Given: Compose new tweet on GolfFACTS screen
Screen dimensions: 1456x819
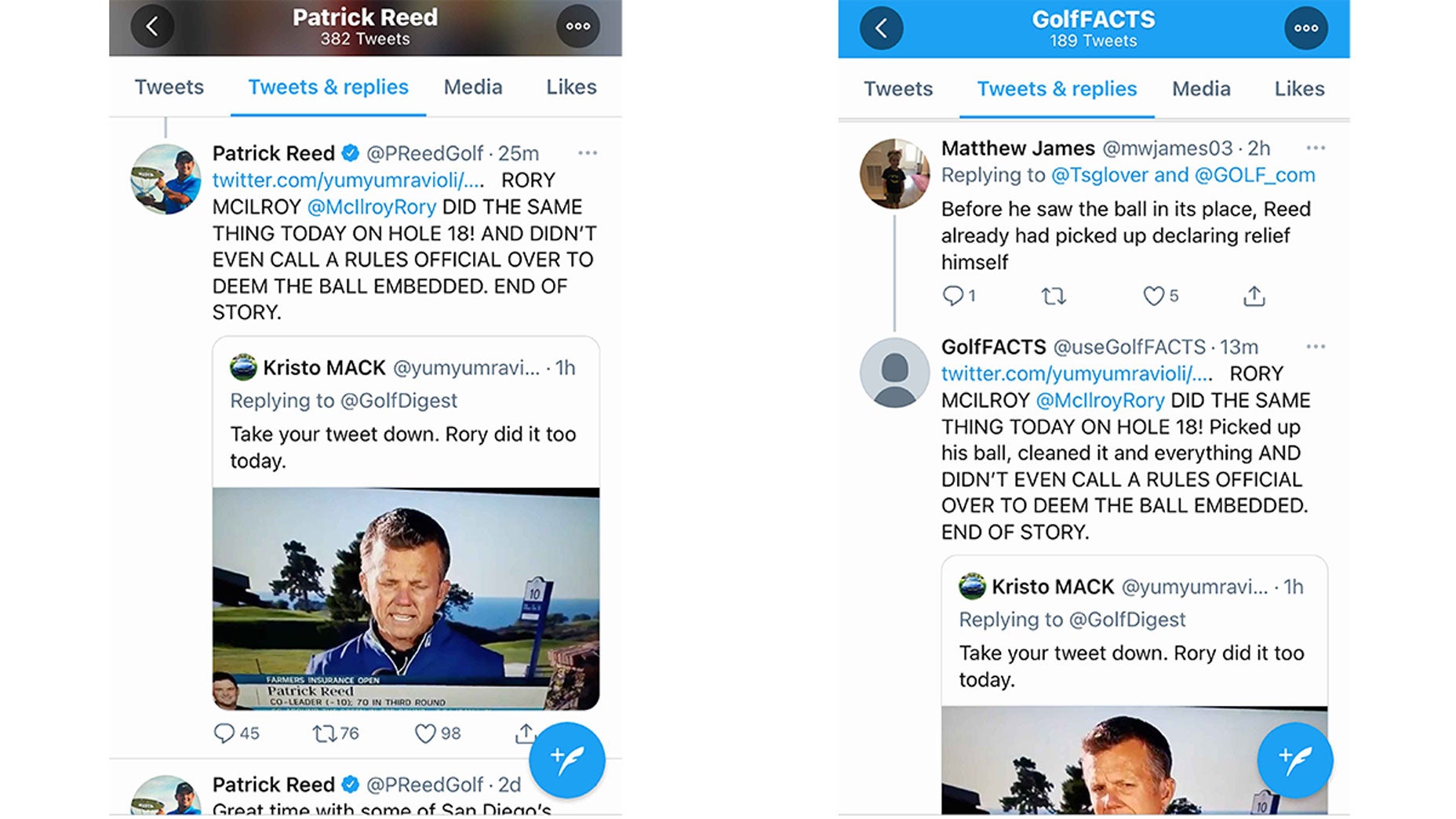Looking at the screenshot, I should [x=1294, y=759].
